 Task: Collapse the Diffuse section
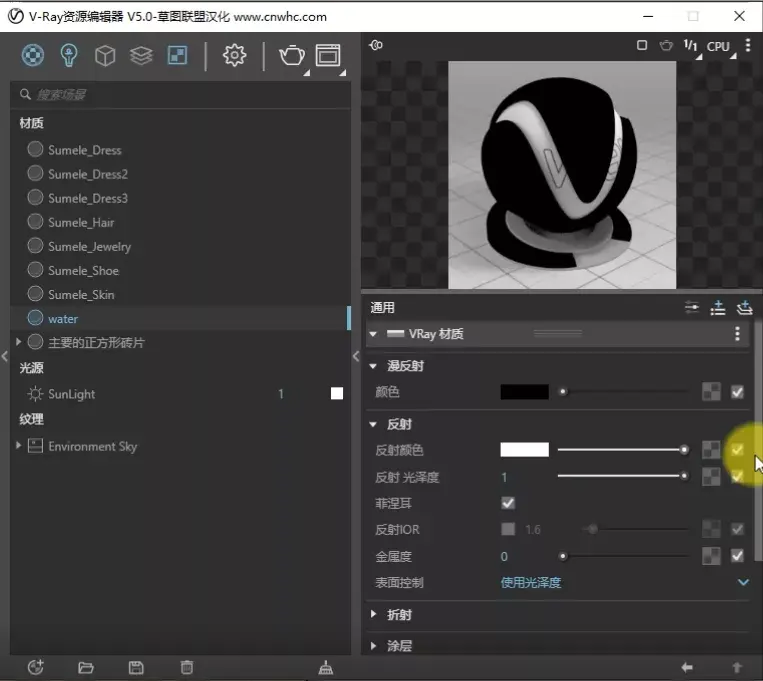pos(405,366)
